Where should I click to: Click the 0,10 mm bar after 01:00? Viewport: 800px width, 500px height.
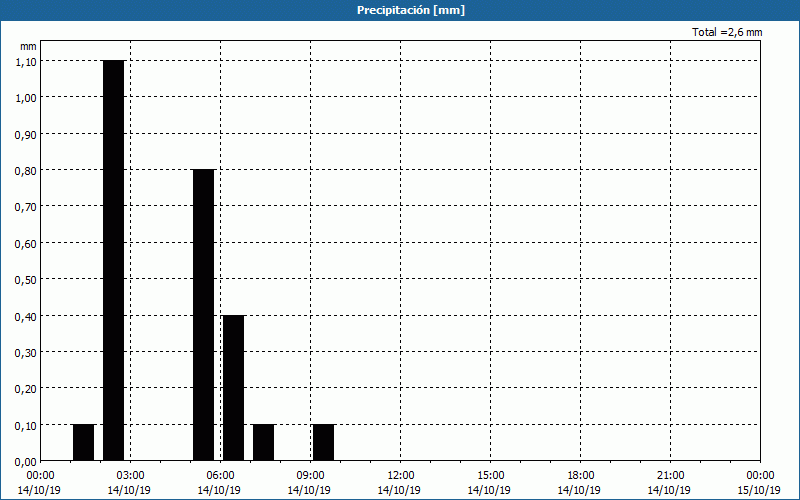pyautogui.click(x=84, y=442)
